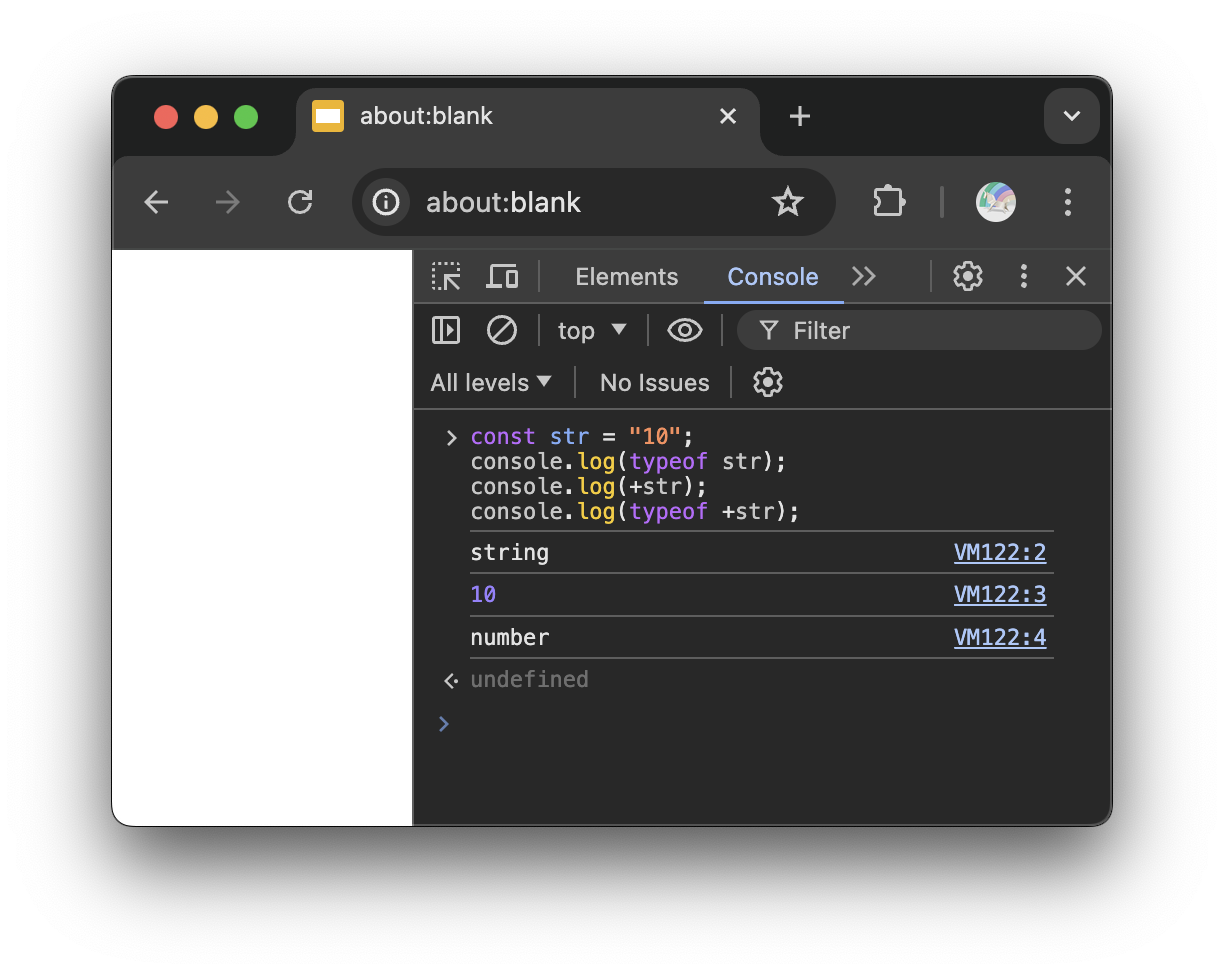Select the Console tab

coord(773,277)
